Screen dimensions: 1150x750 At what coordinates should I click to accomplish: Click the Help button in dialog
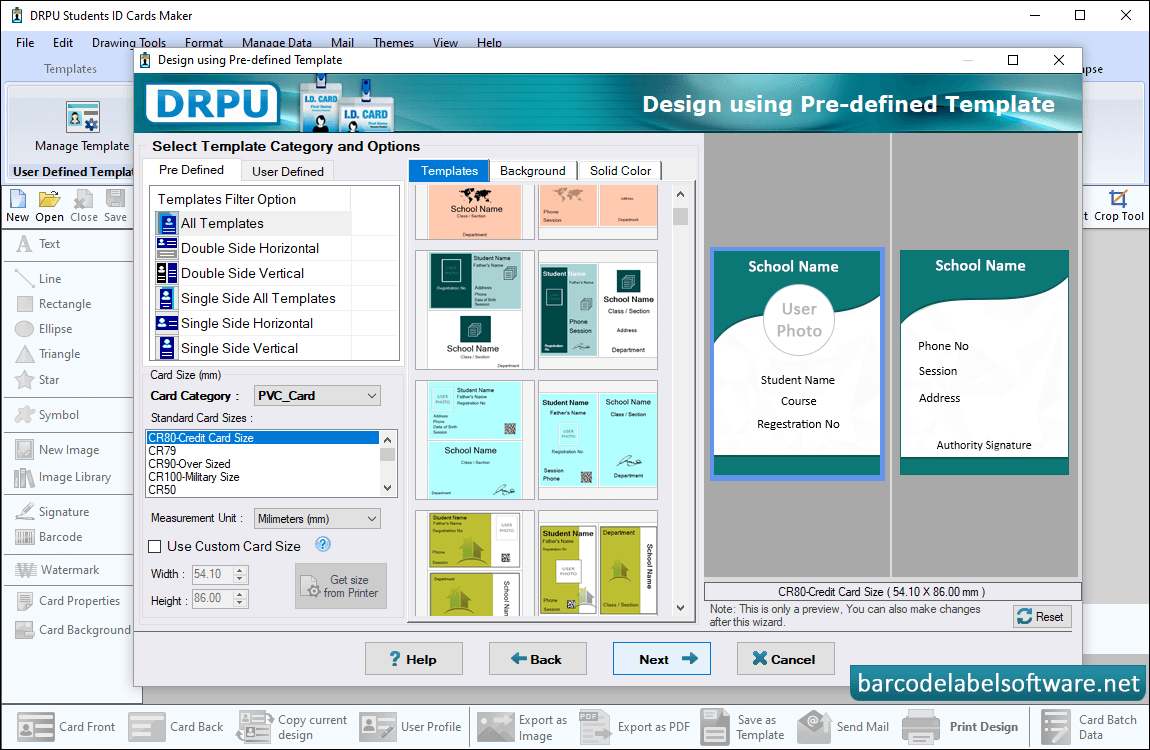414,659
